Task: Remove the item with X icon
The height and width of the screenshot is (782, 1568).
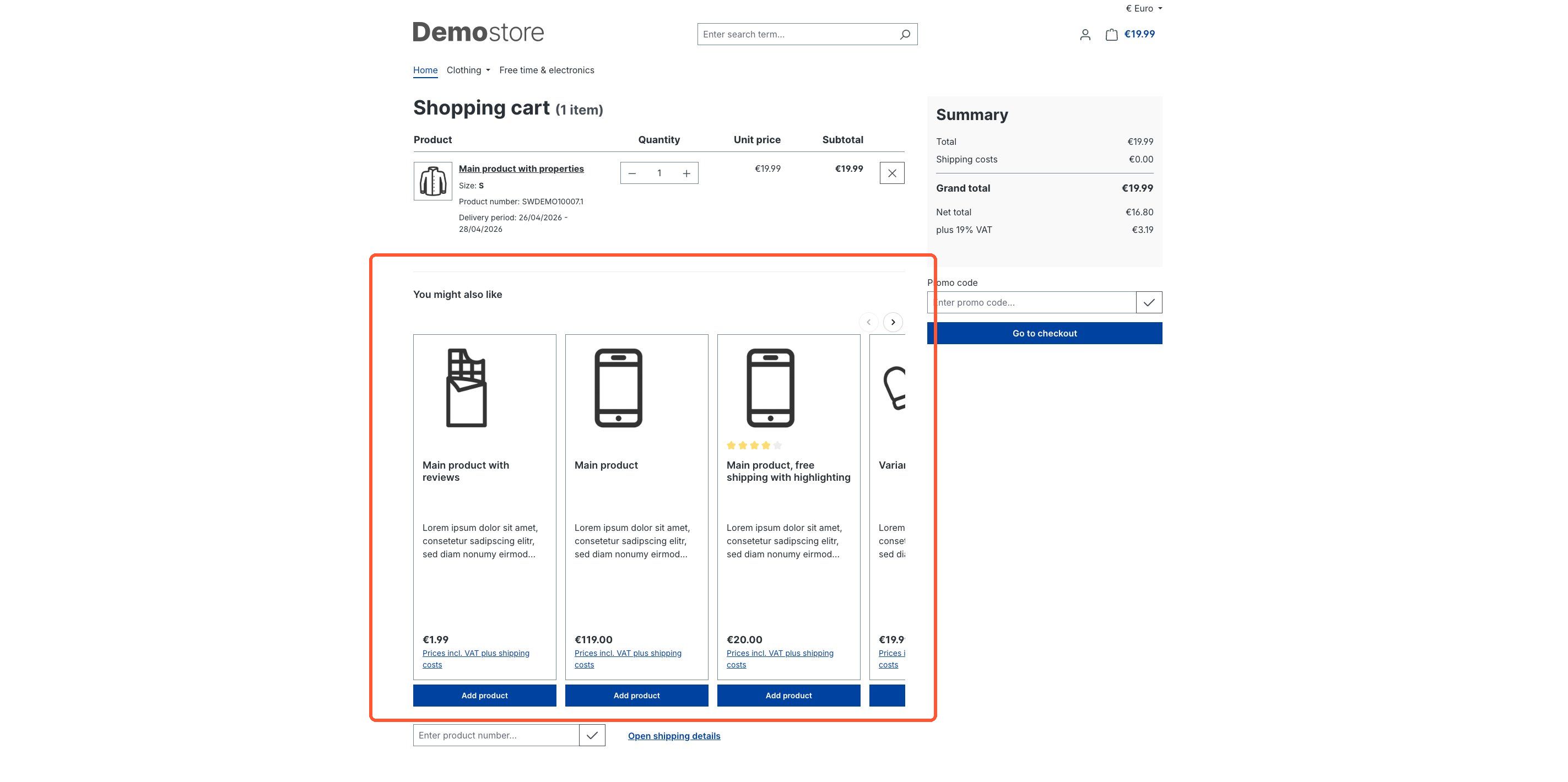Action: point(892,173)
